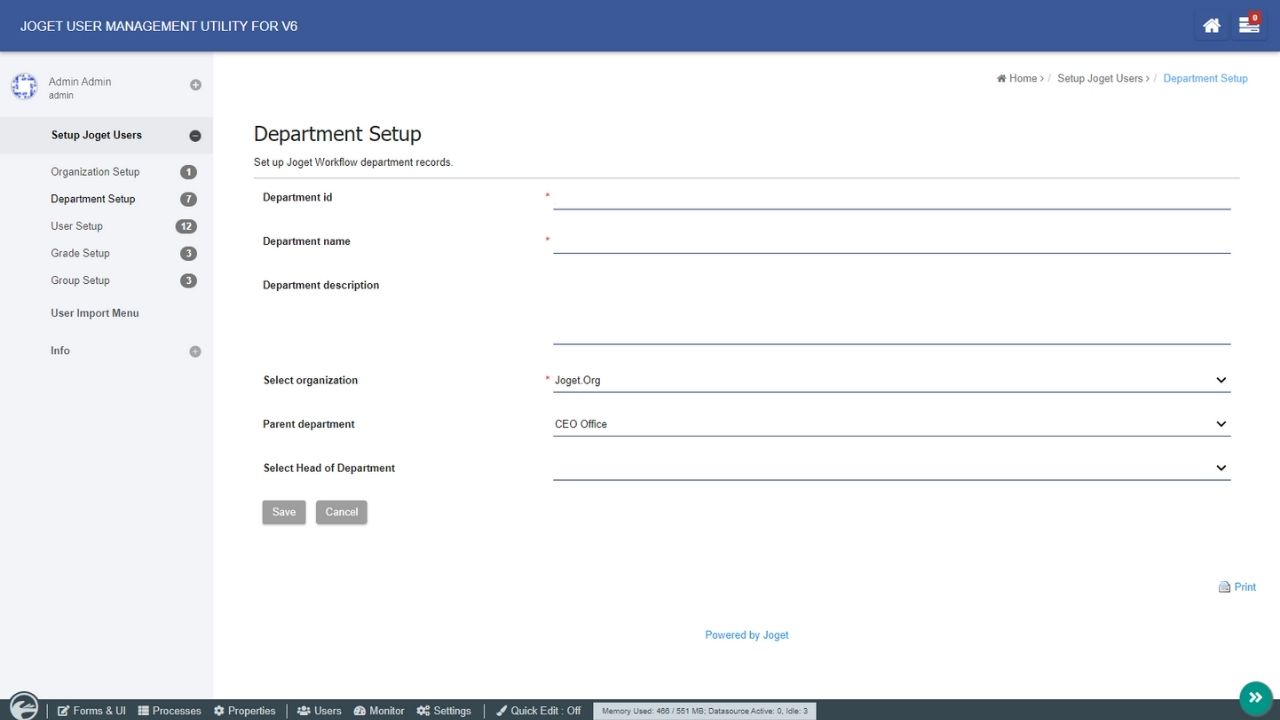1280x720 pixels.
Task: Expand the Admin Admin user menu
Action: pos(195,85)
